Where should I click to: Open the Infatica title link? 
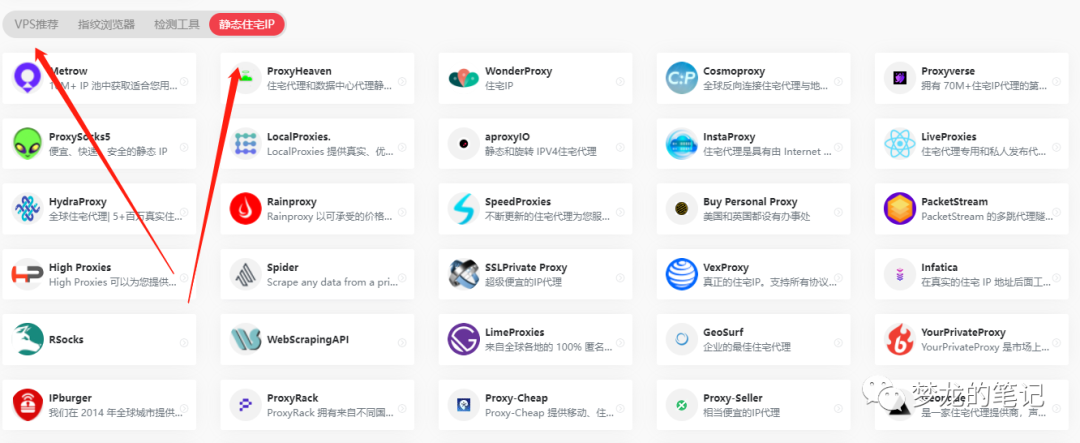(939, 267)
